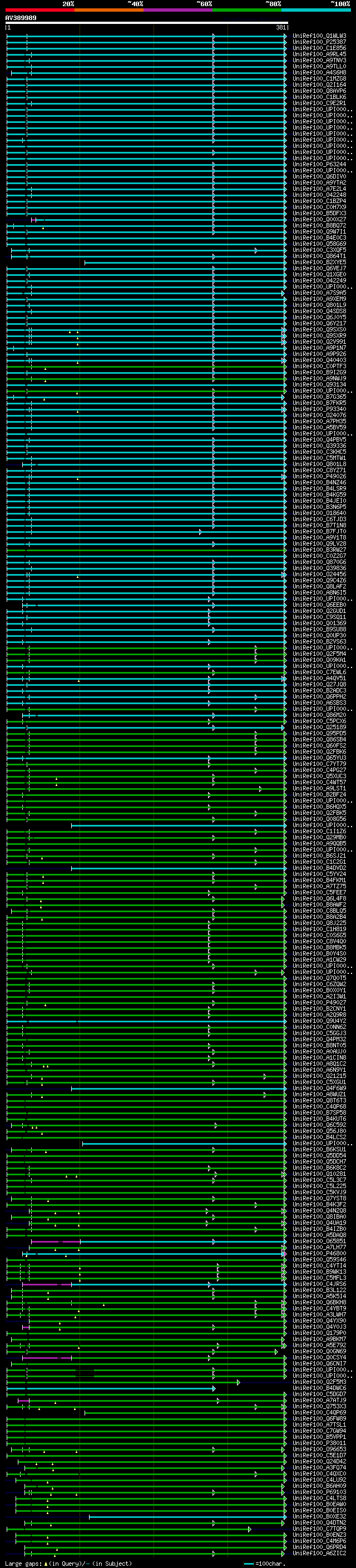Click hit label UniRef100_O24456
The image size is (356, 1568).
[x=319, y=574]
